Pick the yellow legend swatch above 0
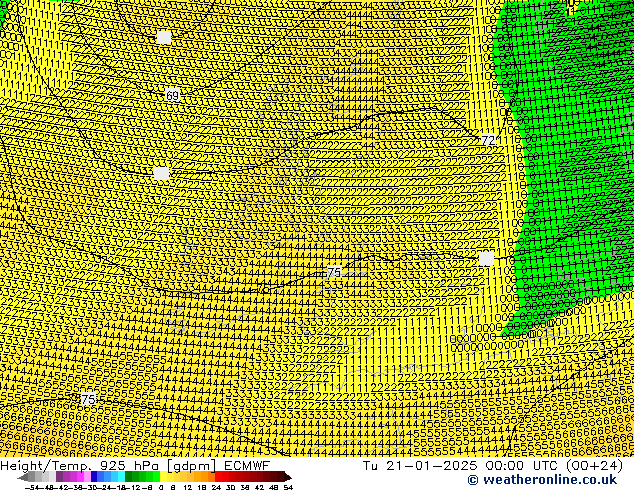The height and width of the screenshot is (490, 634). click(163, 476)
